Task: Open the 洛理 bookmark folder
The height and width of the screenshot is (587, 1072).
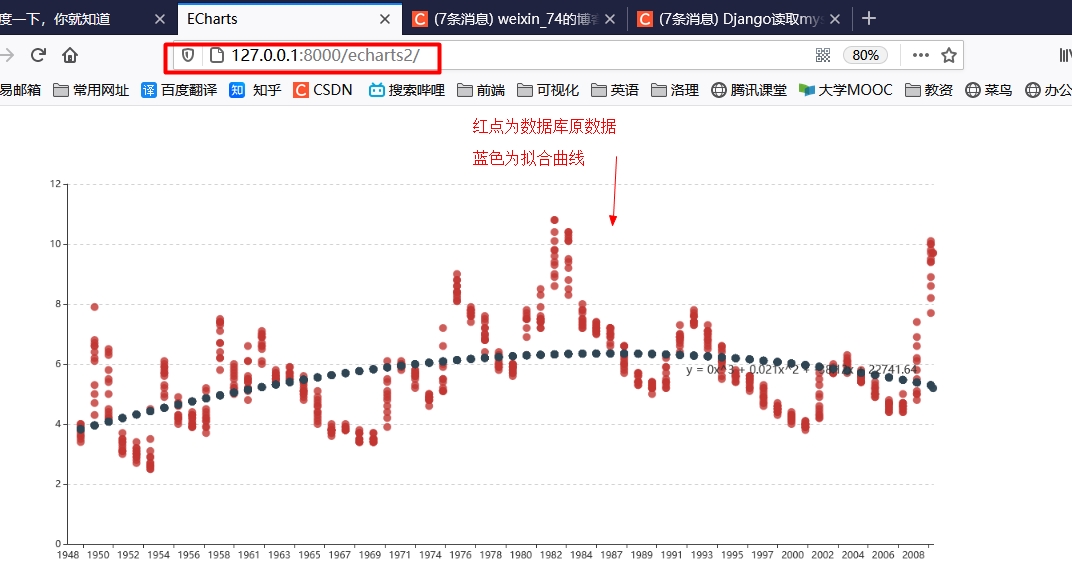Action: 675,90
